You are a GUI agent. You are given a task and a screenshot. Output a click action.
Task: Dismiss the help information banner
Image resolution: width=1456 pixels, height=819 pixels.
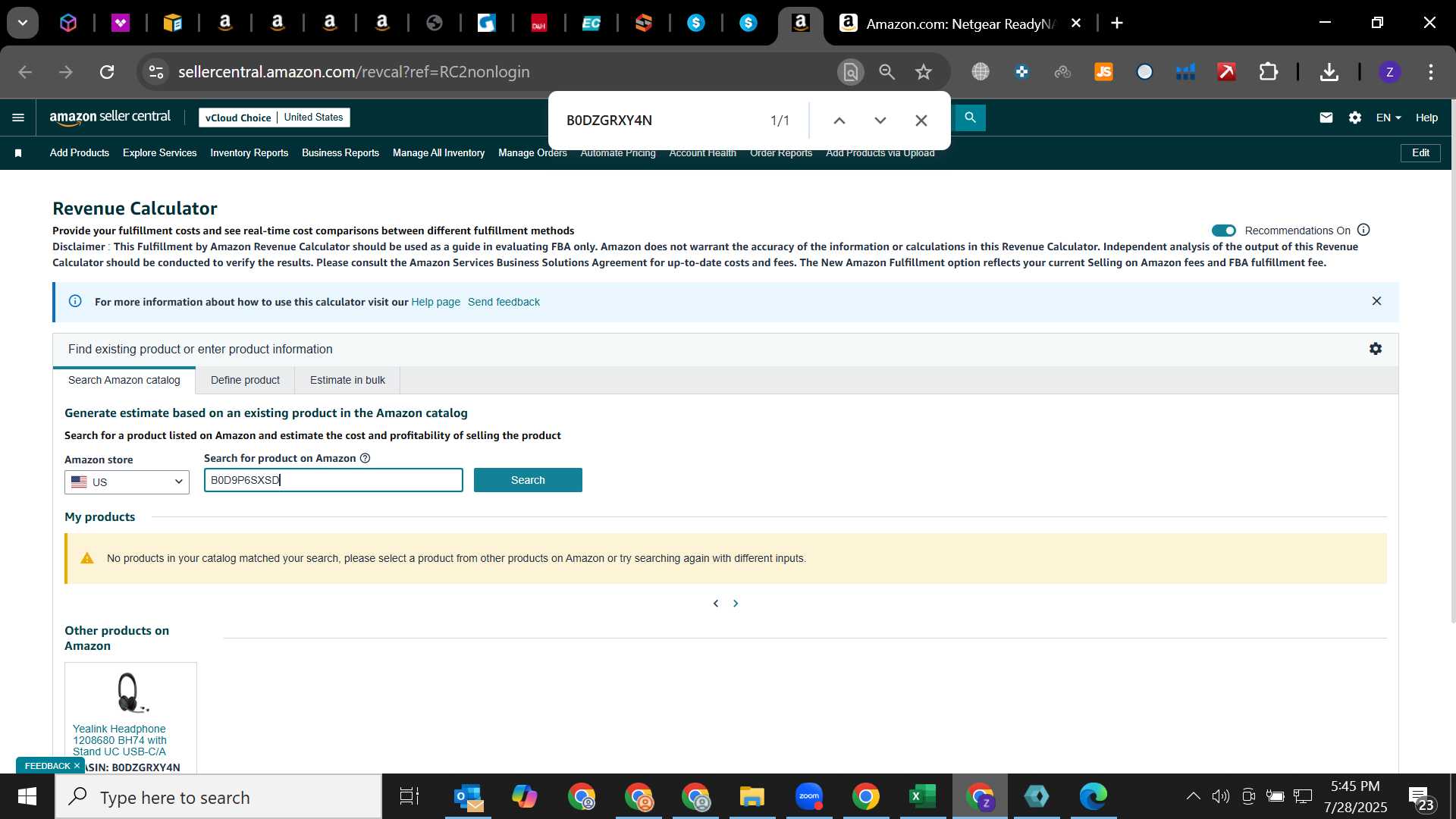1376,301
